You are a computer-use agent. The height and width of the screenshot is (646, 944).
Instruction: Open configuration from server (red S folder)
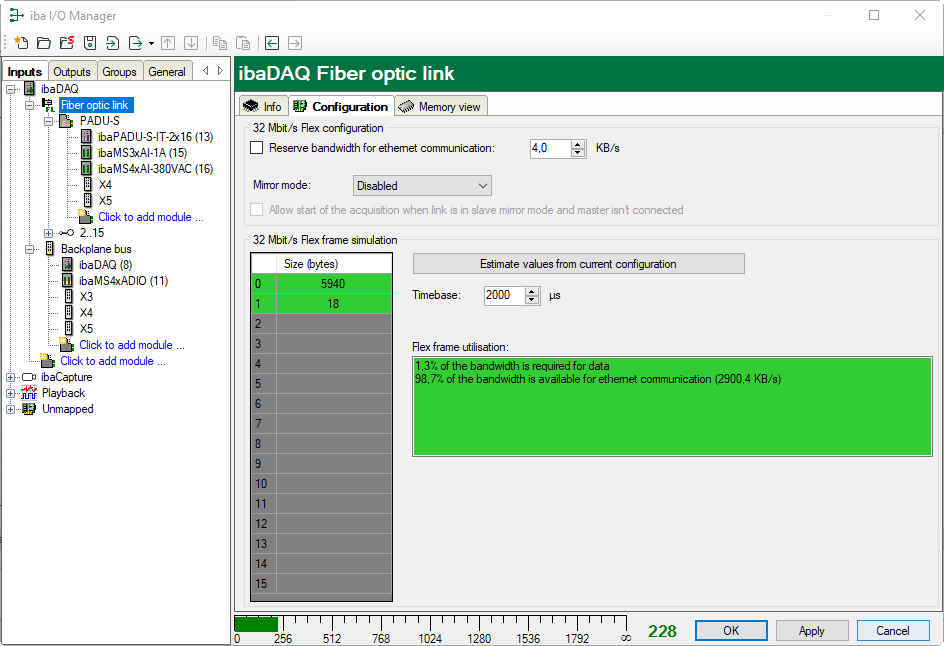67,43
